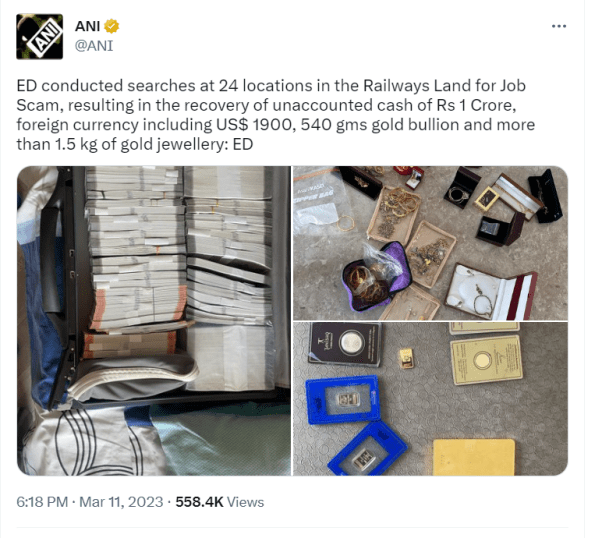This screenshot has width=602, height=538.
Task: Open the suitcase cash stacks photo
Action: pyautogui.click(x=154, y=321)
